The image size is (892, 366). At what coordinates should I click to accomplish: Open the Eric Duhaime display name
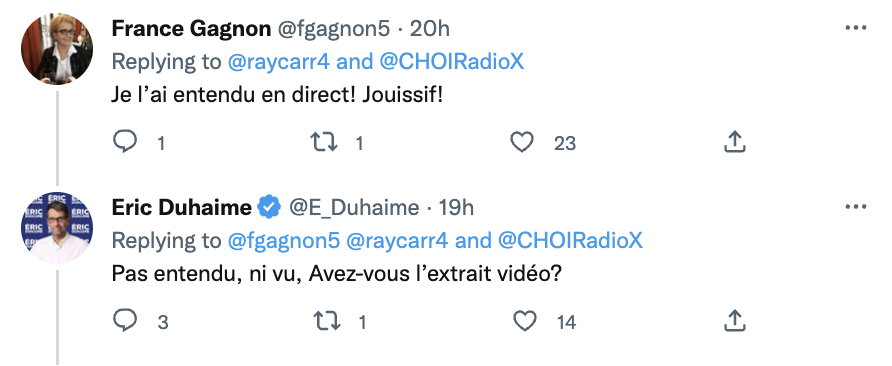pos(181,208)
